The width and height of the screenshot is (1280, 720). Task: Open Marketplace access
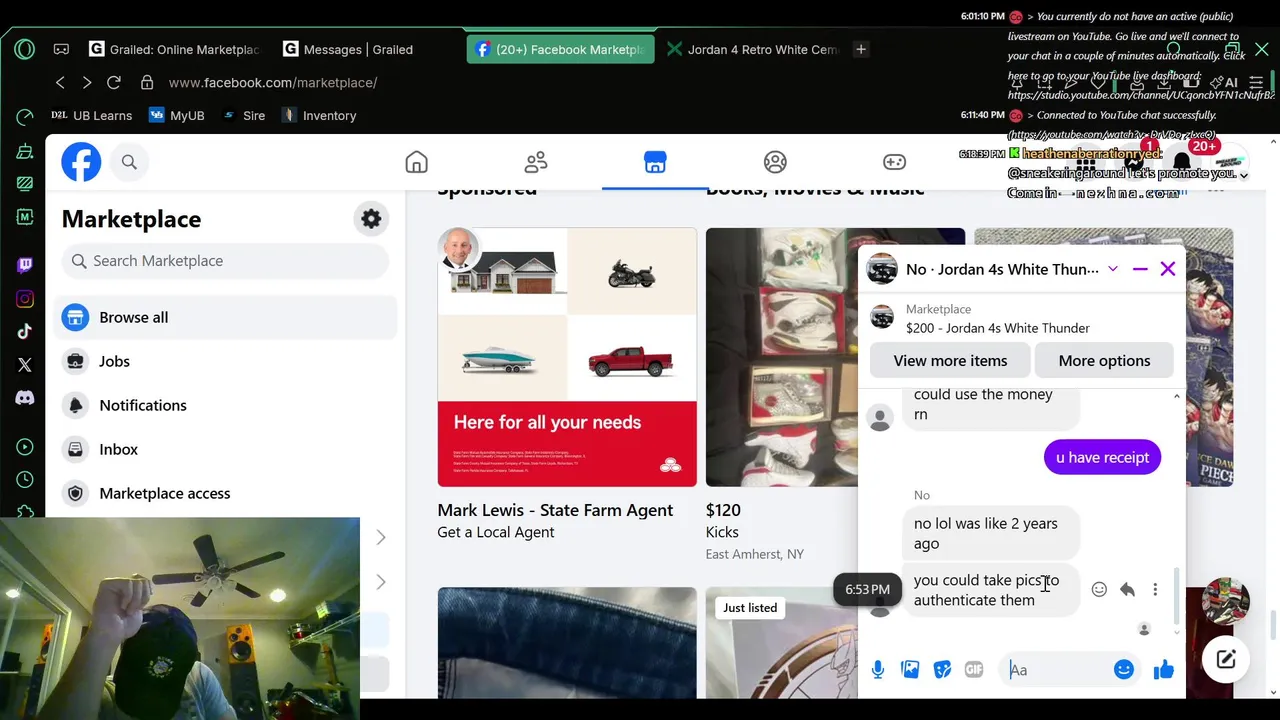[x=226, y=493]
